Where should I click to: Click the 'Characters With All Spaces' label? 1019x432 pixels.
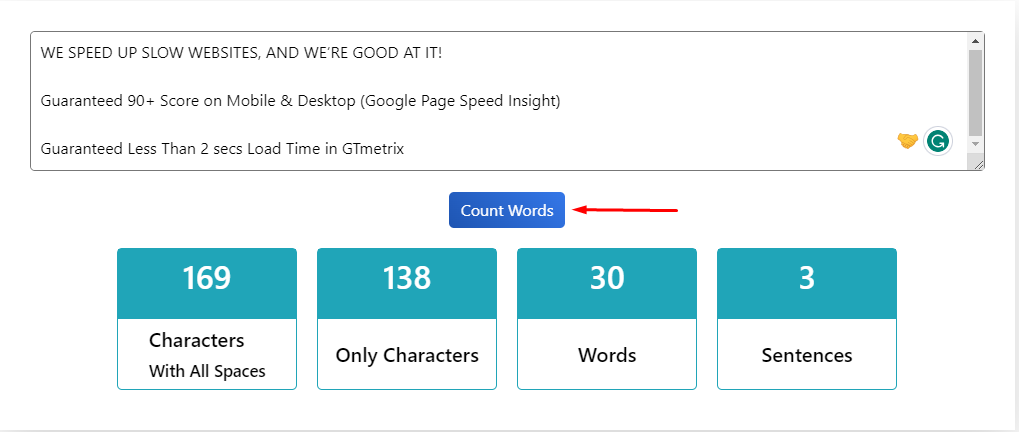(x=207, y=355)
